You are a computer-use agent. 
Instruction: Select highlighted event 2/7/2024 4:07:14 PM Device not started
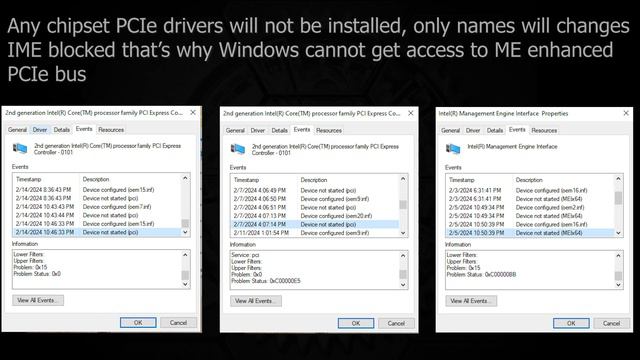click(x=315, y=224)
